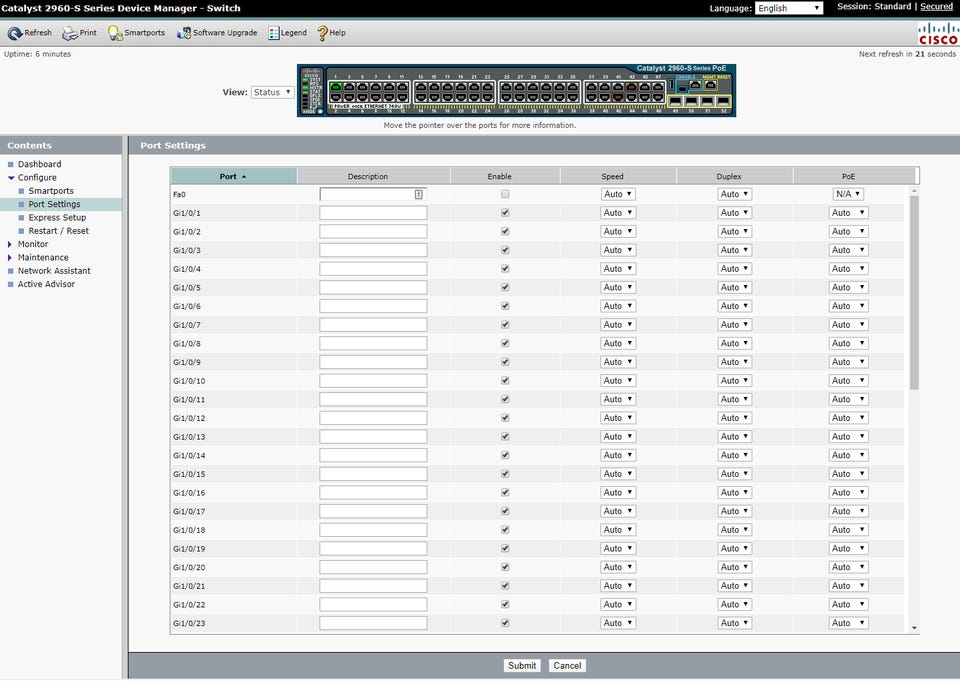Uncheck Enable for port Gi1/0/4
The image size is (960, 682).
[505, 269]
